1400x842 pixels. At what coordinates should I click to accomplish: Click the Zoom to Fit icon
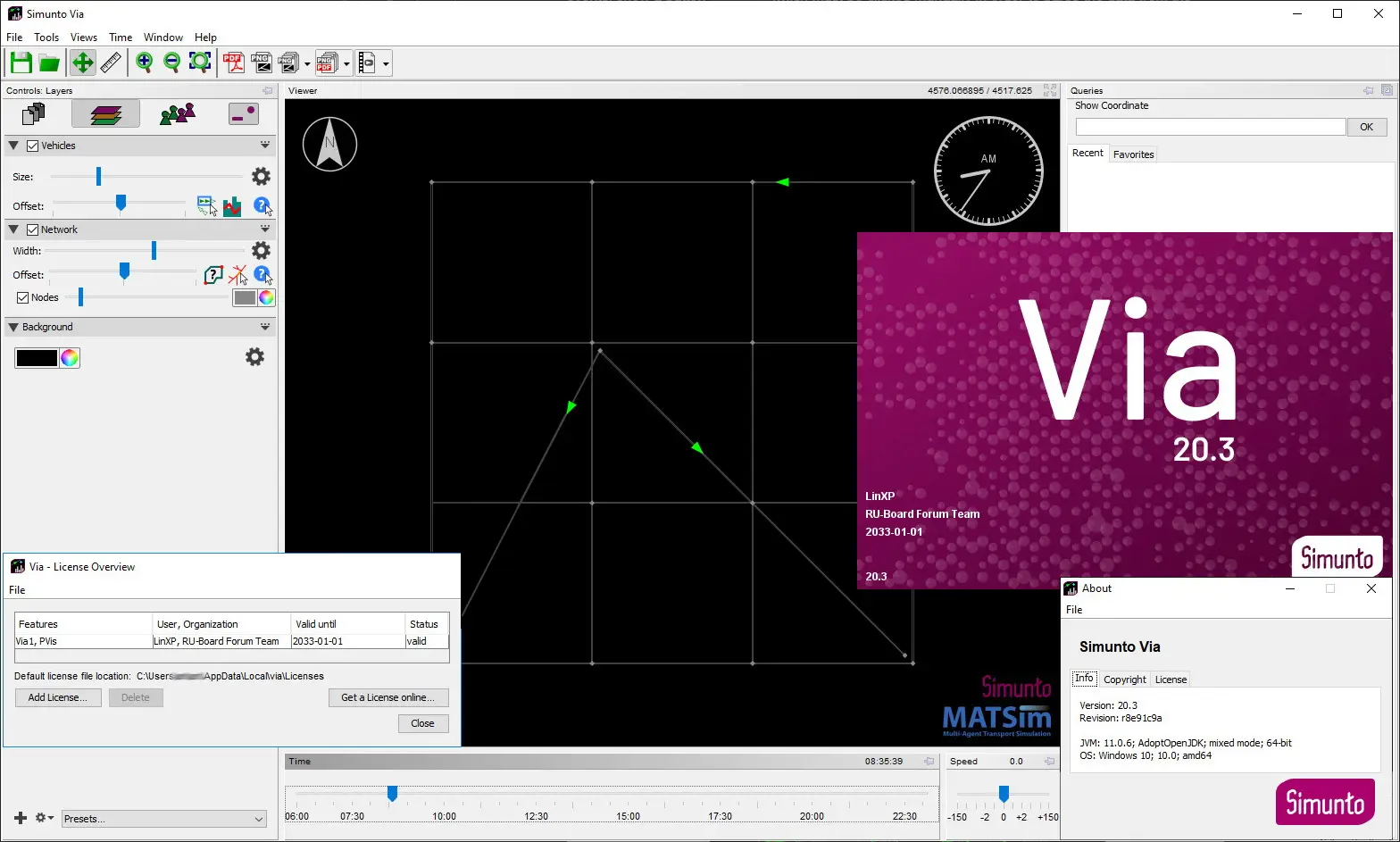[x=200, y=63]
